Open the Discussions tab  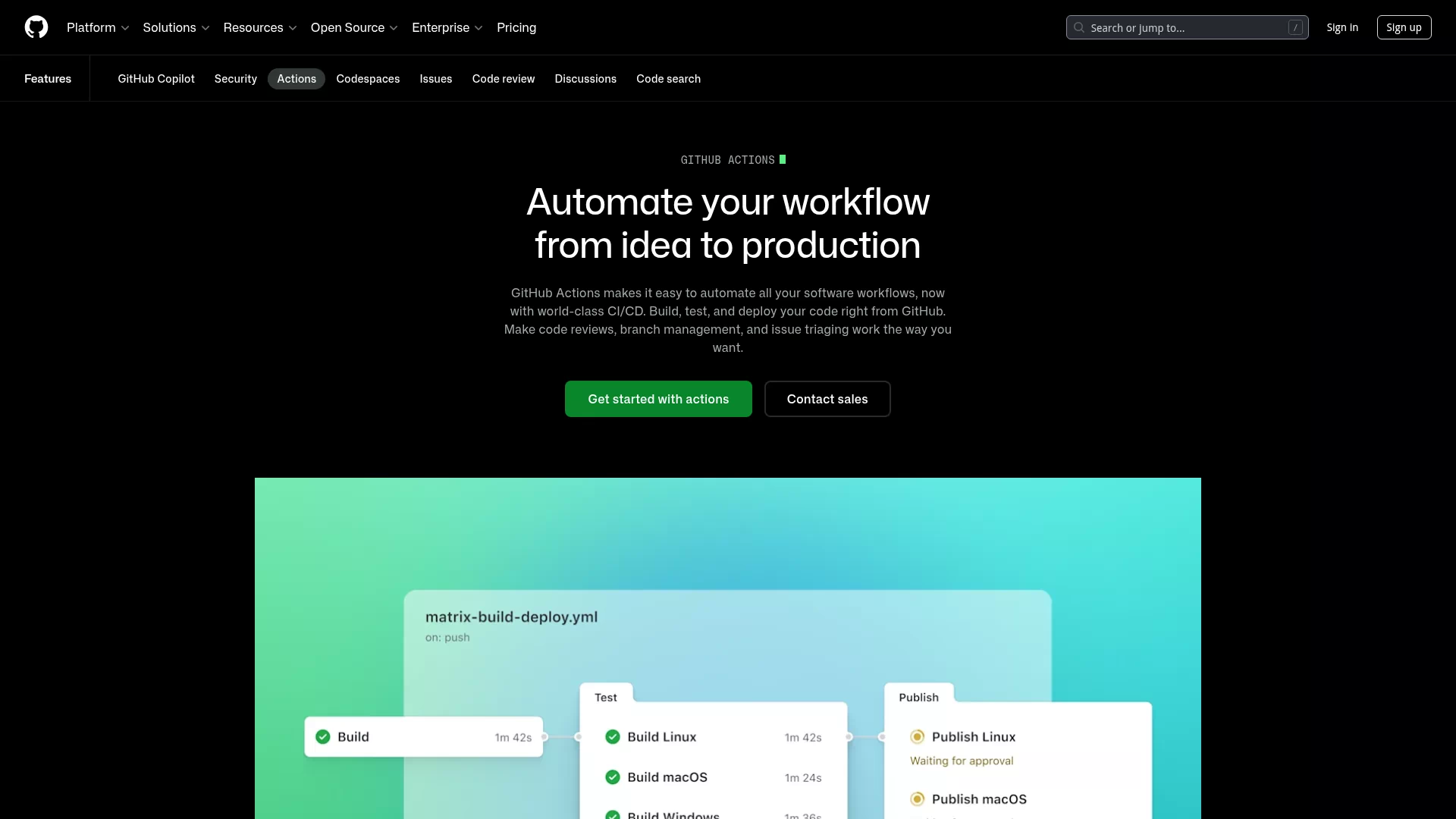pyautogui.click(x=585, y=79)
